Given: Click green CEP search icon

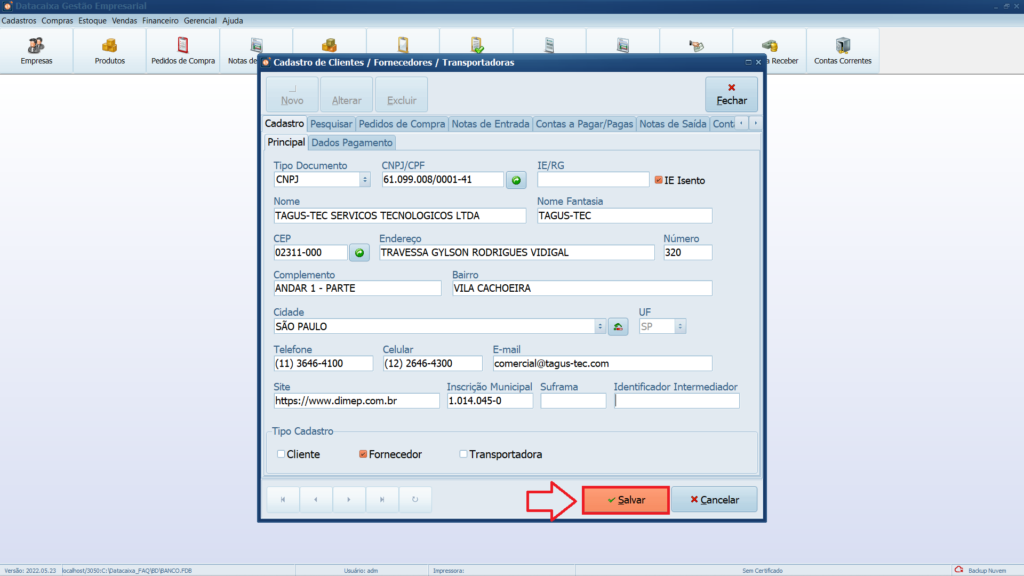Looking at the screenshot, I should point(360,253).
